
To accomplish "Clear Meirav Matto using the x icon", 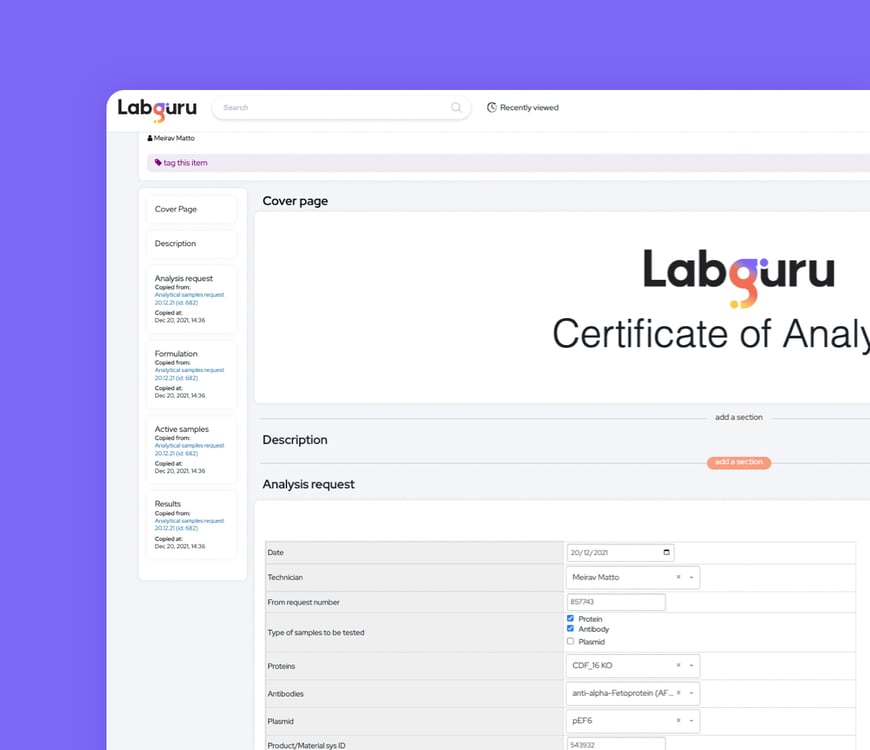I will pos(676,577).
